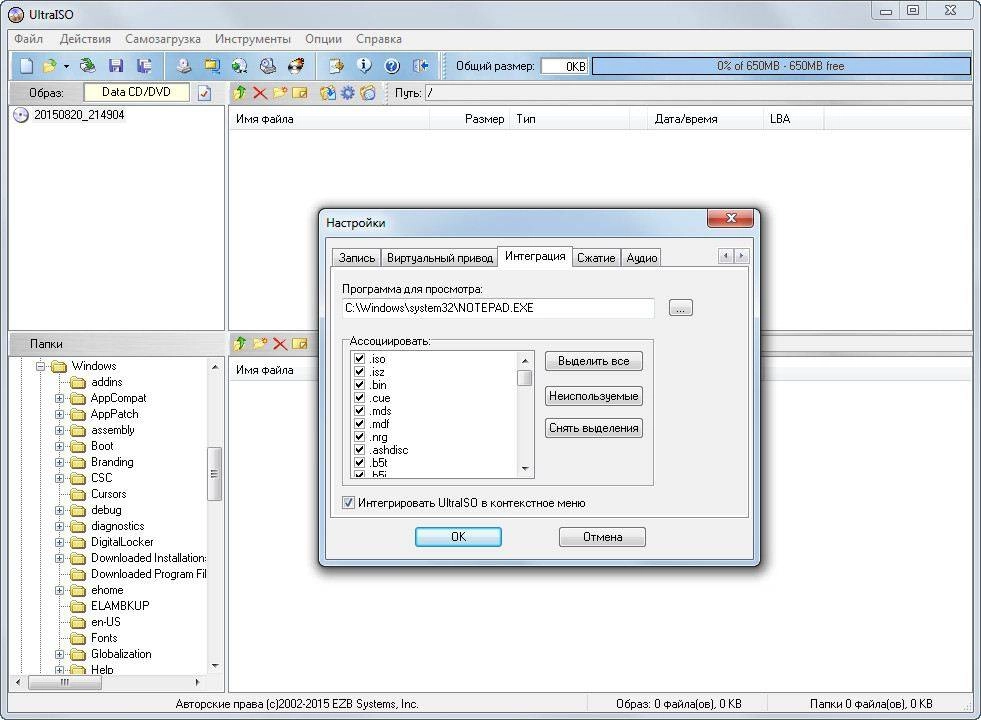Screen dimensions: 981x720
Task: Click the Open file folder icon
Action: tap(49, 66)
